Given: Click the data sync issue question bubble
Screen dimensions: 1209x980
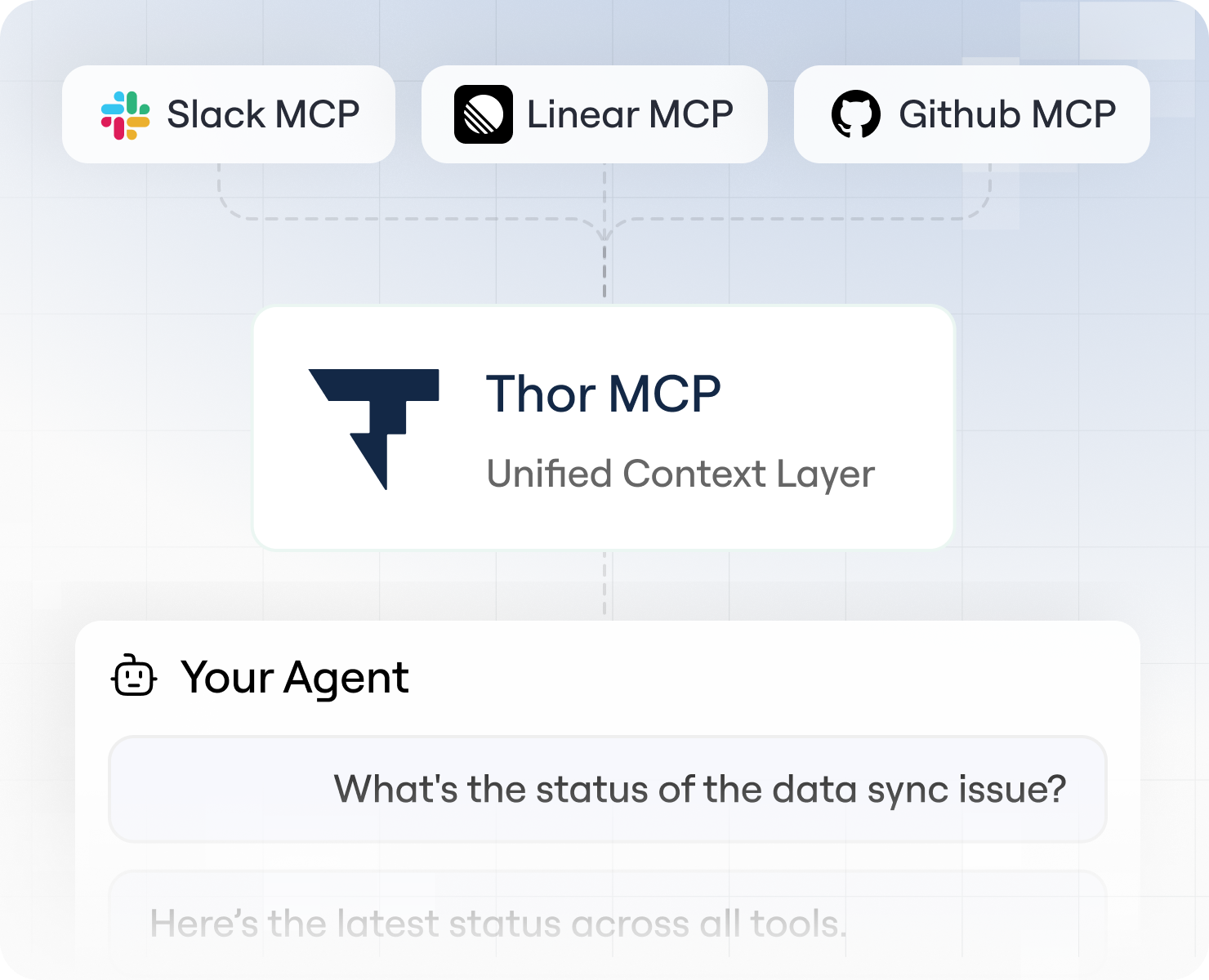Looking at the screenshot, I should point(608,789).
